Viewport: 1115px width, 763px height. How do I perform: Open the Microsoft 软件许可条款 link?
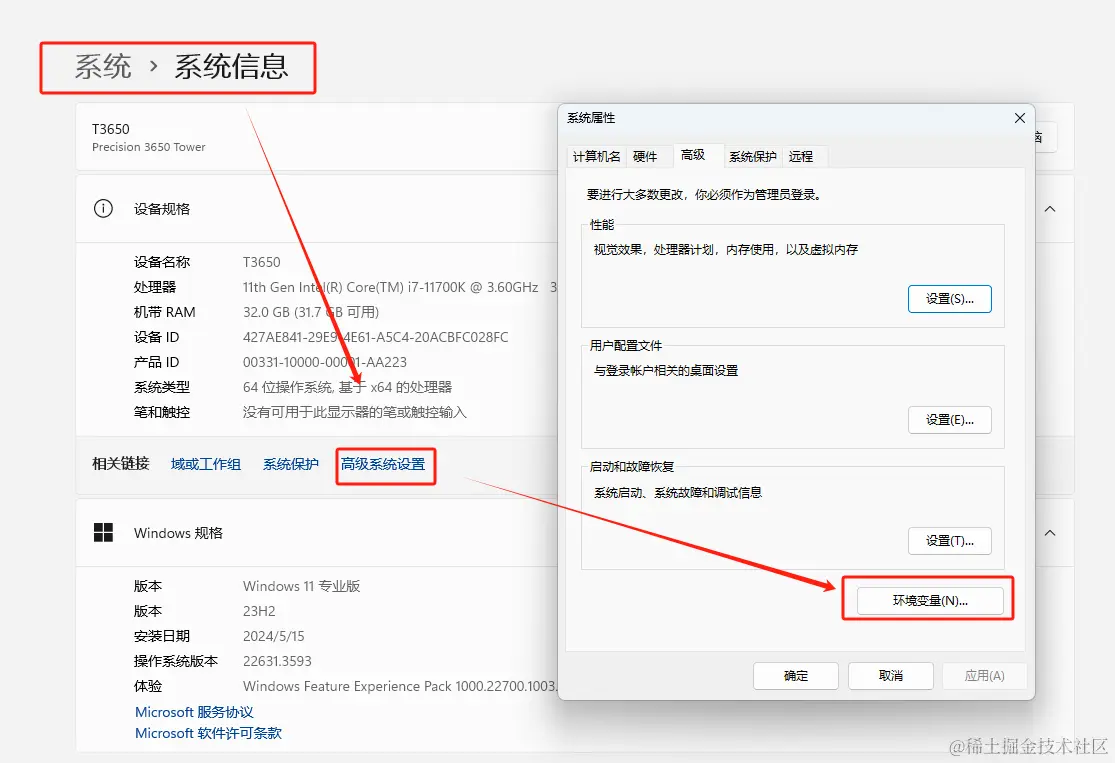click(x=208, y=733)
